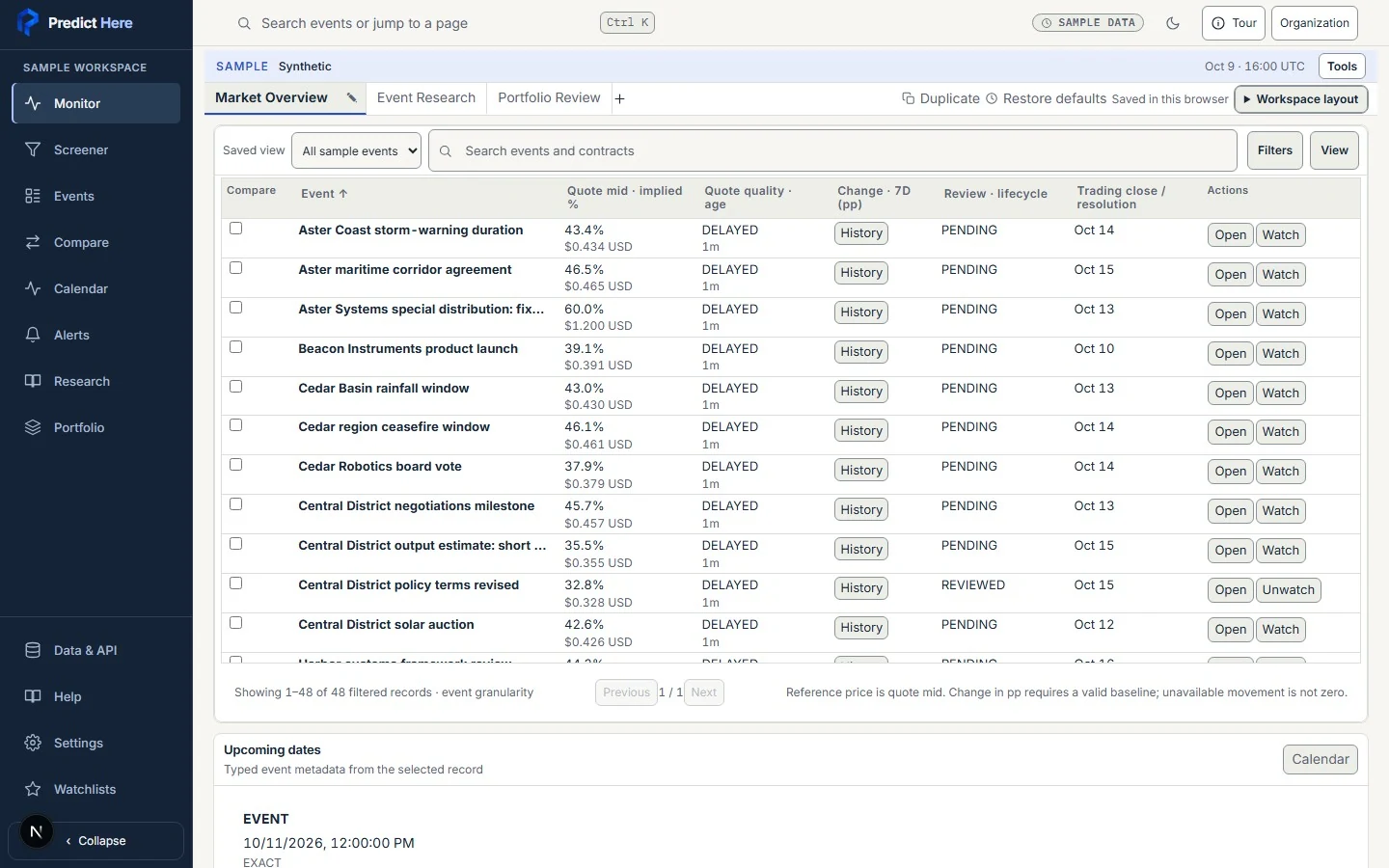Open the Watchlists star icon
The height and width of the screenshot is (868, 1389).
(x=33, y=789)
